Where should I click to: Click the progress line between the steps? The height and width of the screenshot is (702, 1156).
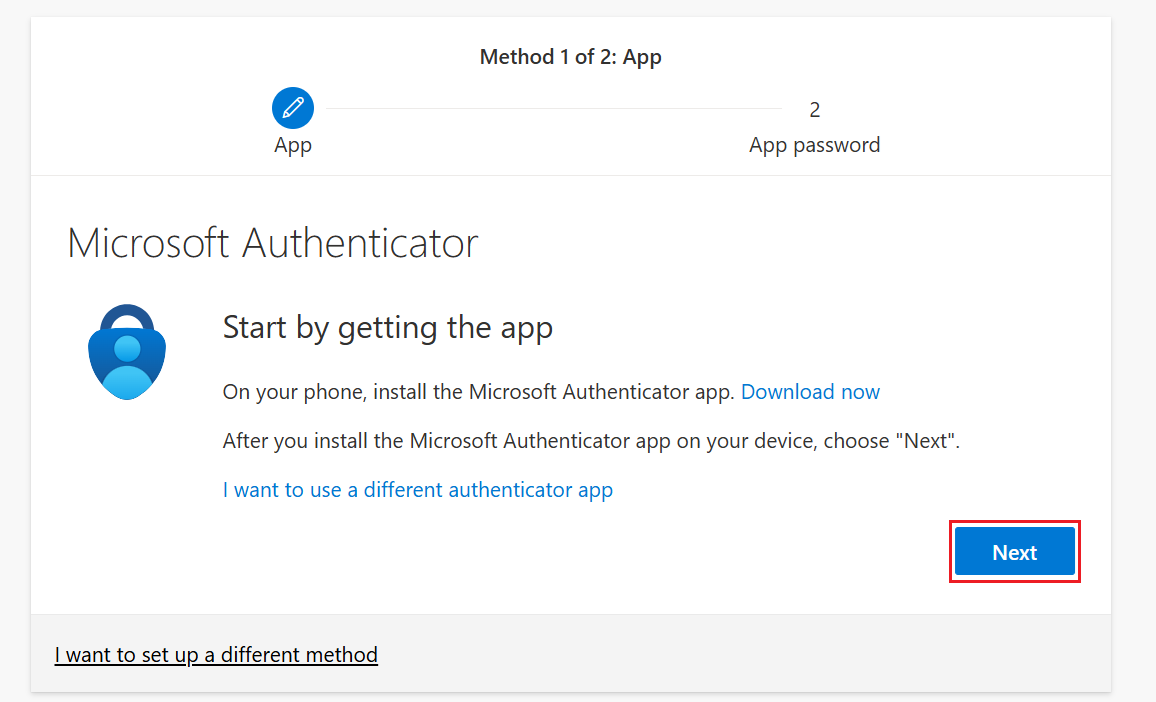553,109
